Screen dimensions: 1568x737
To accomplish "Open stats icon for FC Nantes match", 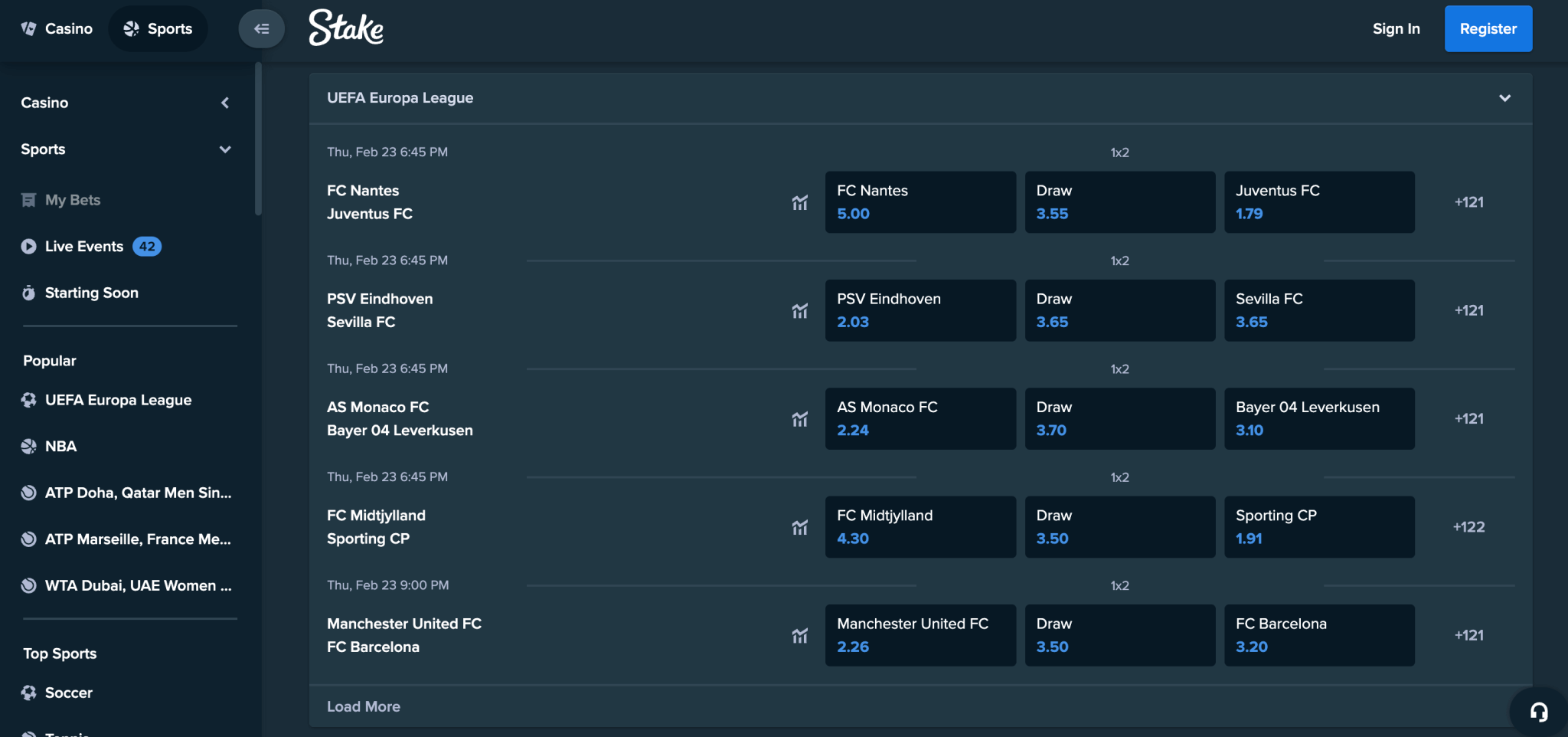I will click(799, 202).
